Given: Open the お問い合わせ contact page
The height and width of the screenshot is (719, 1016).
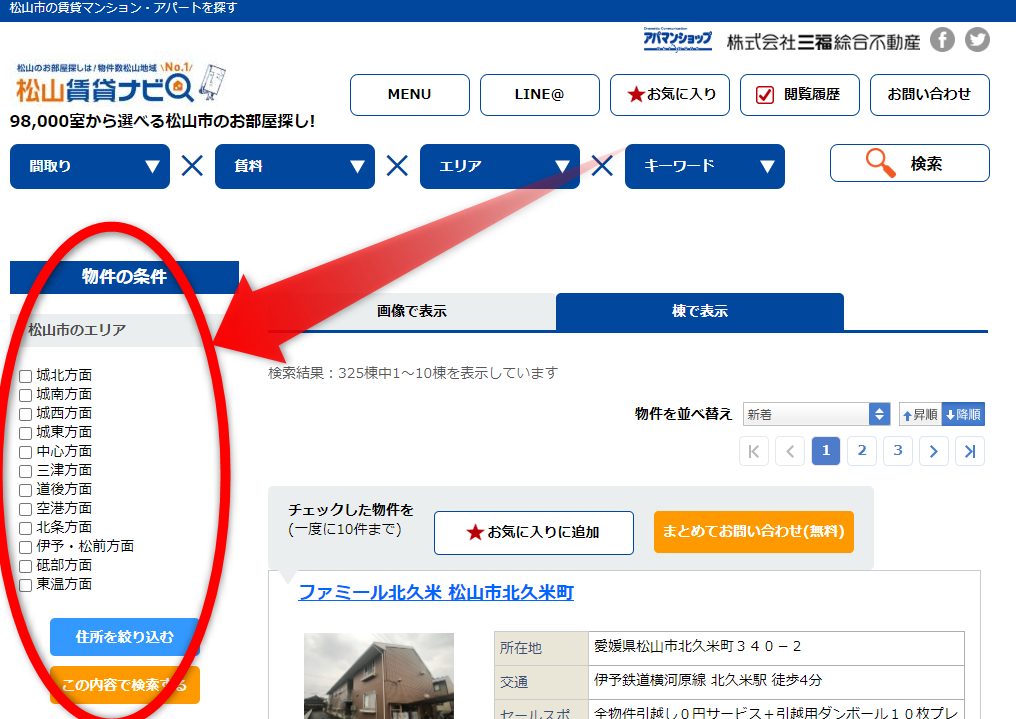Looking at the screenshot, I should tap(930, 95).
